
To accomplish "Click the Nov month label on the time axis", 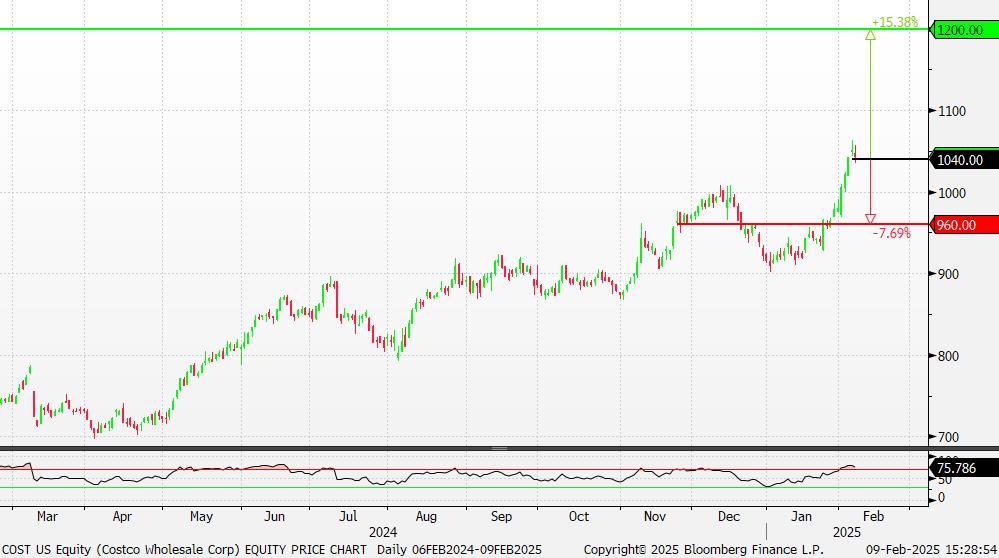I will (x=654, y=517).
